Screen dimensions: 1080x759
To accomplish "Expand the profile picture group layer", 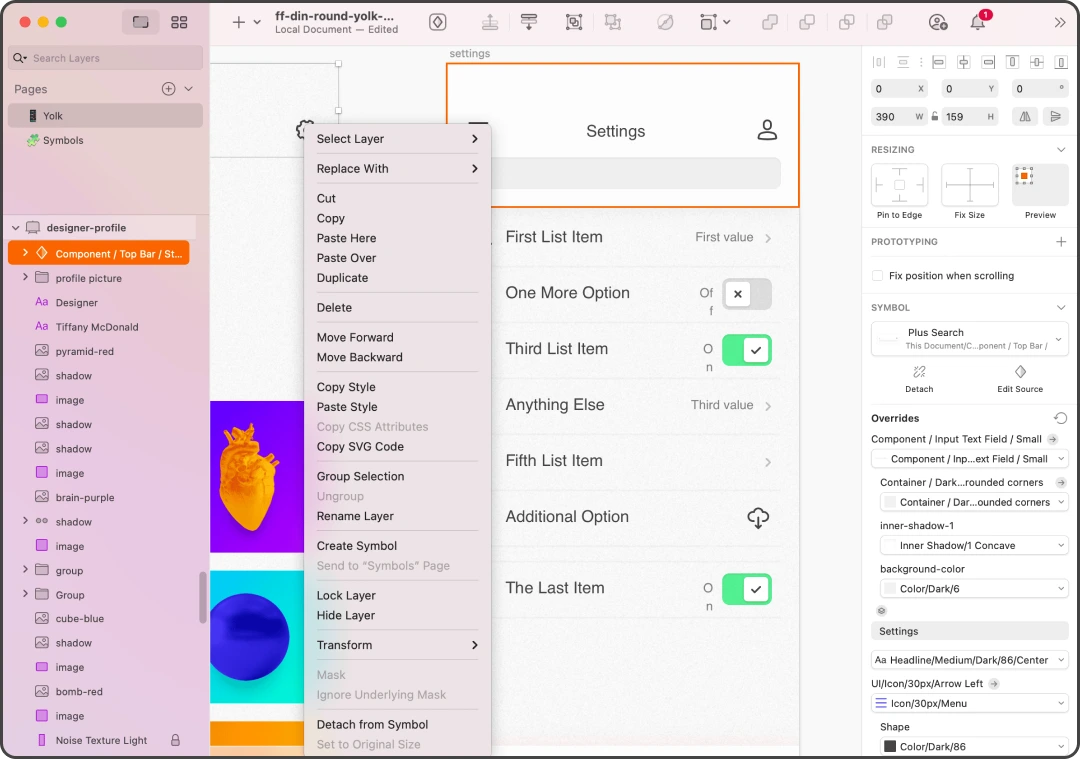I will coord(25,278).
